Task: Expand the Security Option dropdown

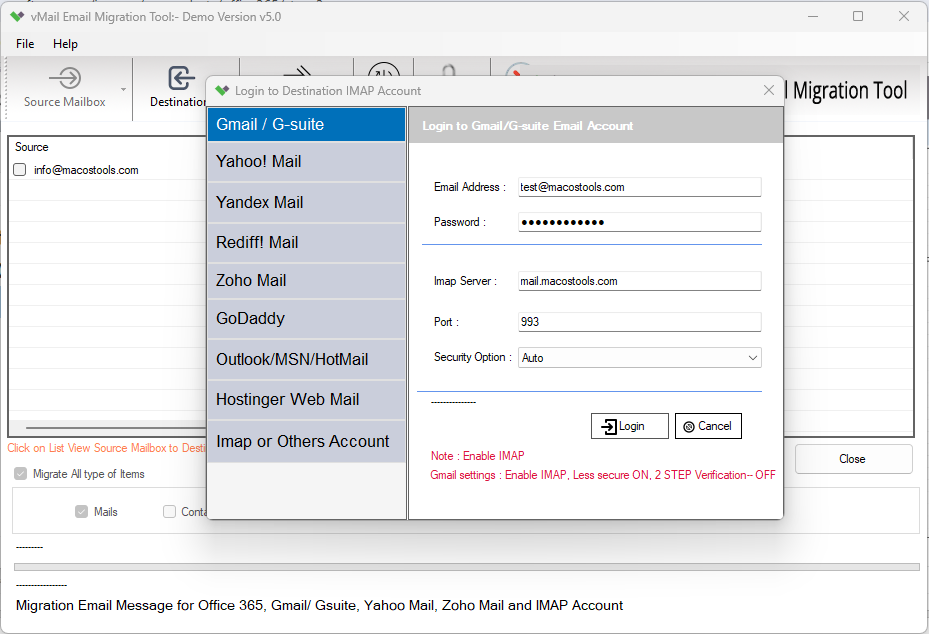Action: tap(752, 358)
